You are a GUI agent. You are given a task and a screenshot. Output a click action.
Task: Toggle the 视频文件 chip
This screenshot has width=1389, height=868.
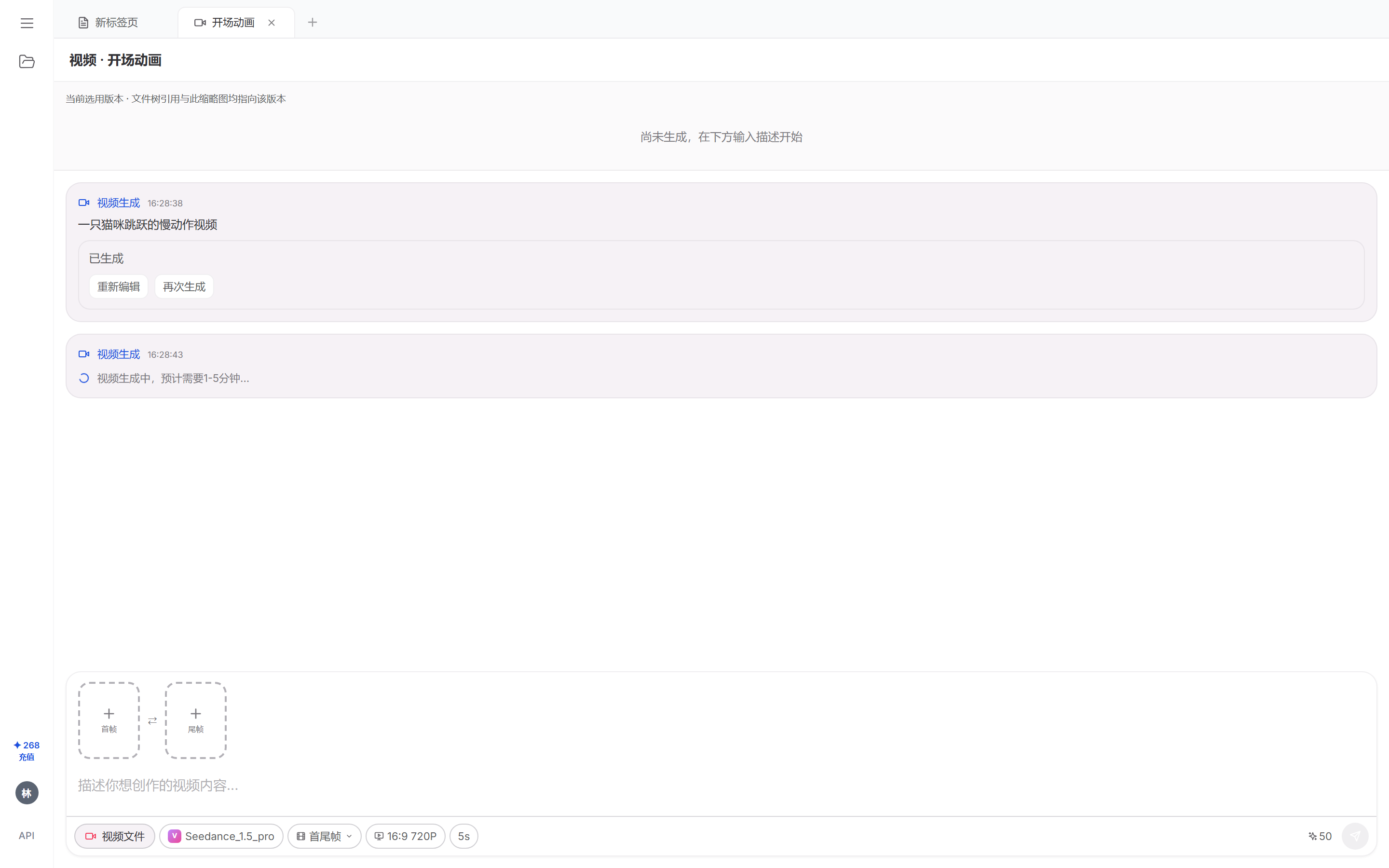(115, 836)
